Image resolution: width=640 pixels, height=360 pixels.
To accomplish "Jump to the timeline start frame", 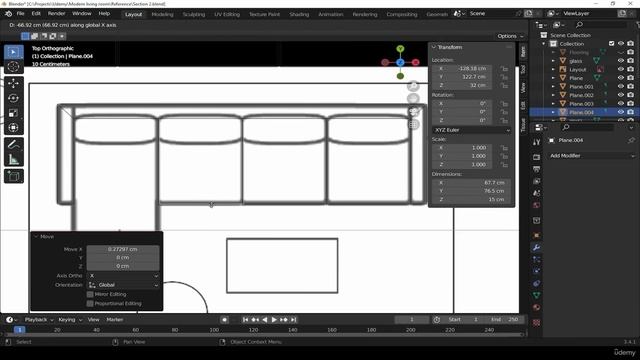I will coord(245,320).
